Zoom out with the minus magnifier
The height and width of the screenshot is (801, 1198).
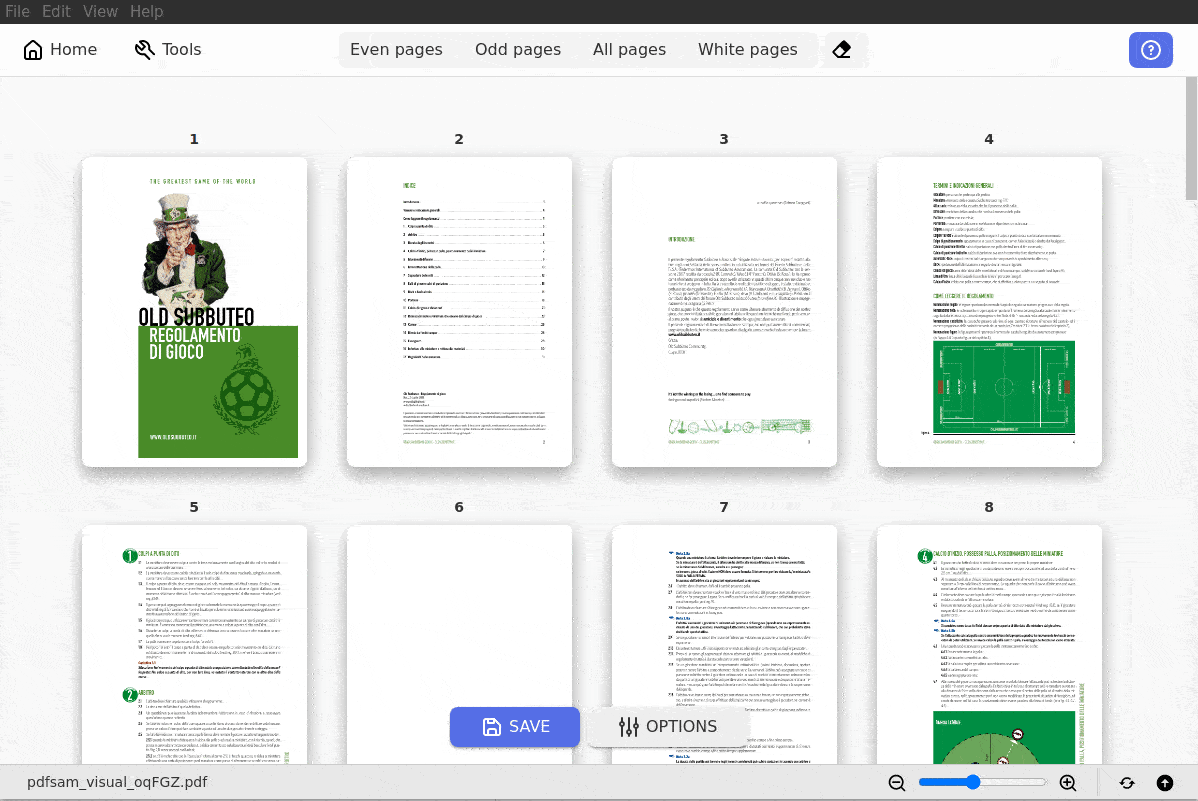click(897, 783)
